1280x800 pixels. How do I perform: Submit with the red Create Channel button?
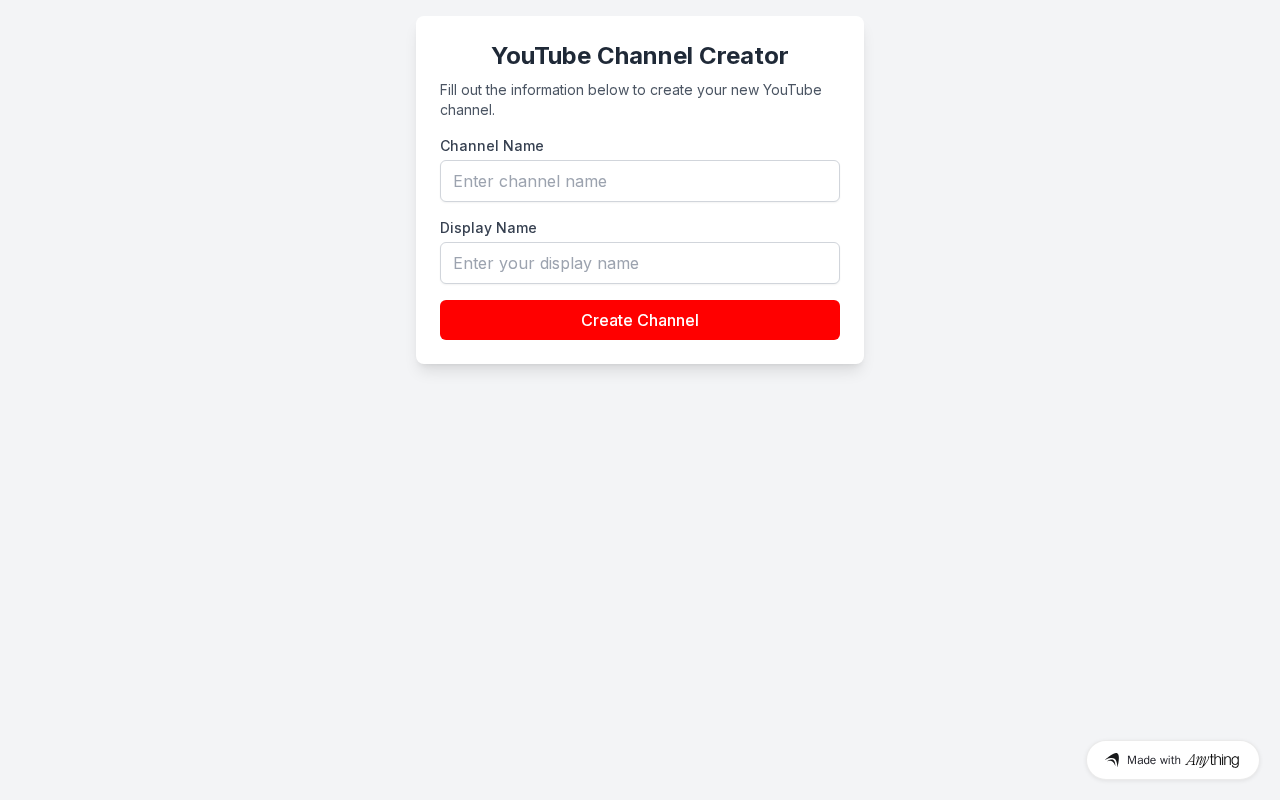pyautogui.click(x=640, y=320)
